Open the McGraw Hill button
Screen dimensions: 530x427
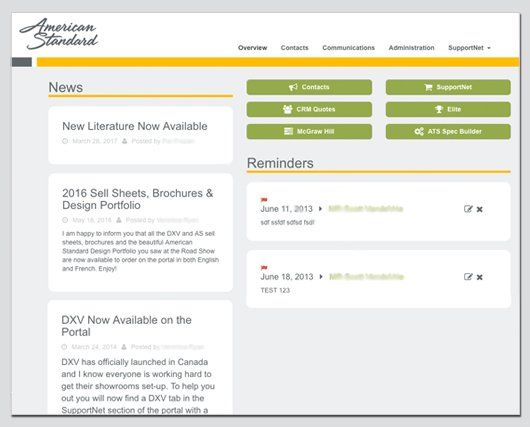(x=309, y=132)
